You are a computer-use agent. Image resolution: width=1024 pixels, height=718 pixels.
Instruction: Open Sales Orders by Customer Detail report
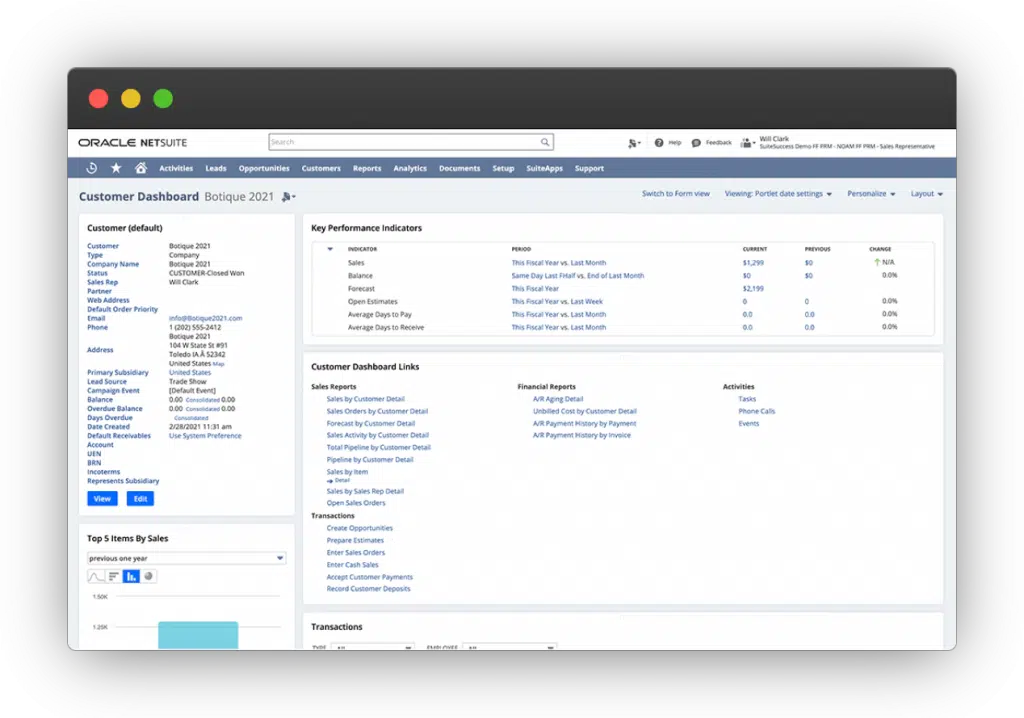pos(377,412)
